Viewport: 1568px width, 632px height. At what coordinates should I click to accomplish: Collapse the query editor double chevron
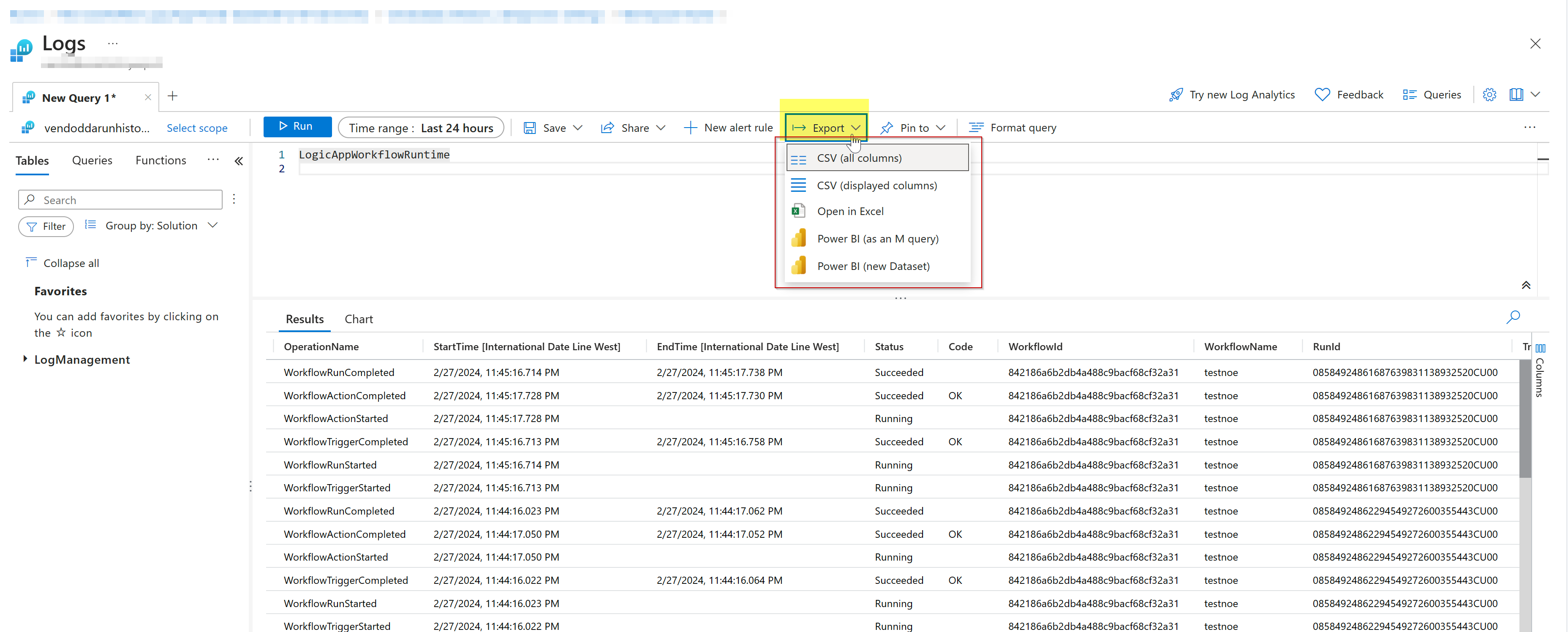[x=1526, y=285]
